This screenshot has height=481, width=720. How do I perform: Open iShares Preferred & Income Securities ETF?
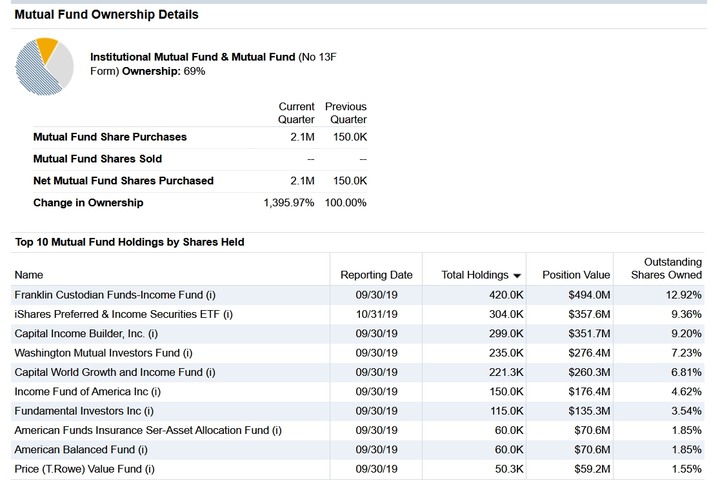tap(124, 314)
